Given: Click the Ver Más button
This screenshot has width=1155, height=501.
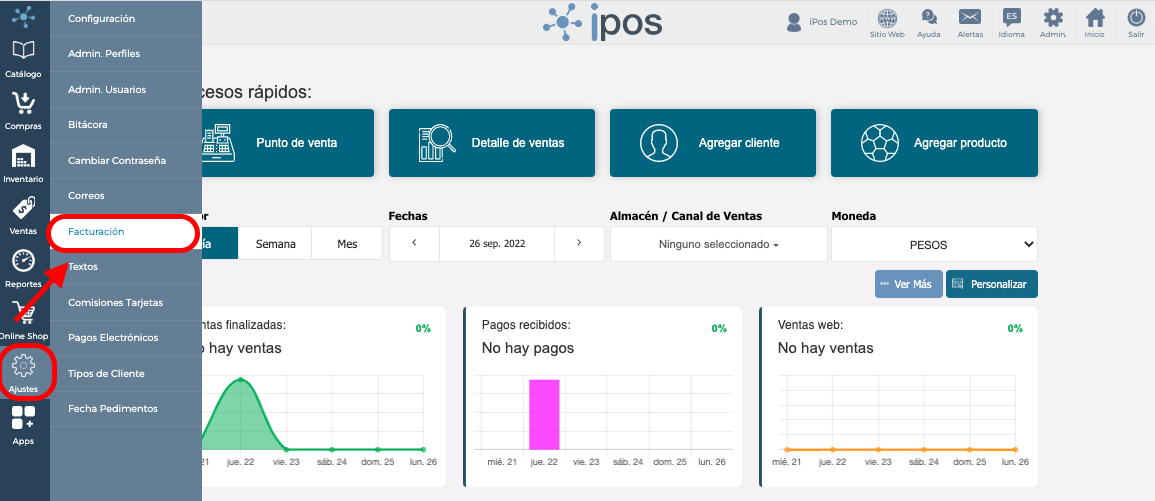Looking at the screenshot, I should (x=909, y=284).
